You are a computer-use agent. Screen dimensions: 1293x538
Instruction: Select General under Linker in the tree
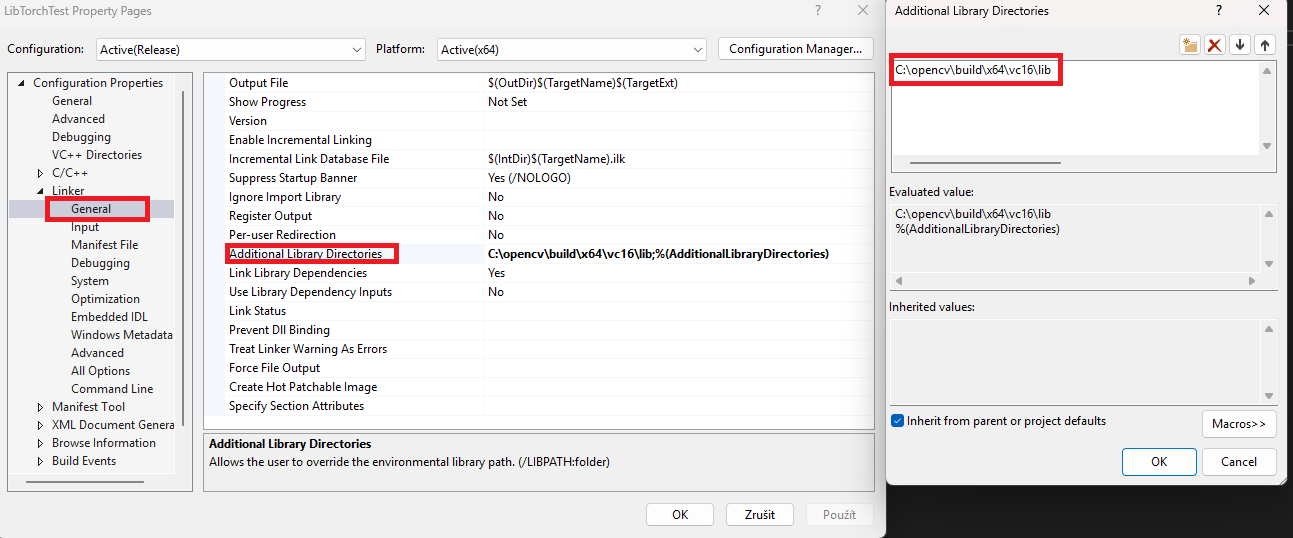pos(91,209)
